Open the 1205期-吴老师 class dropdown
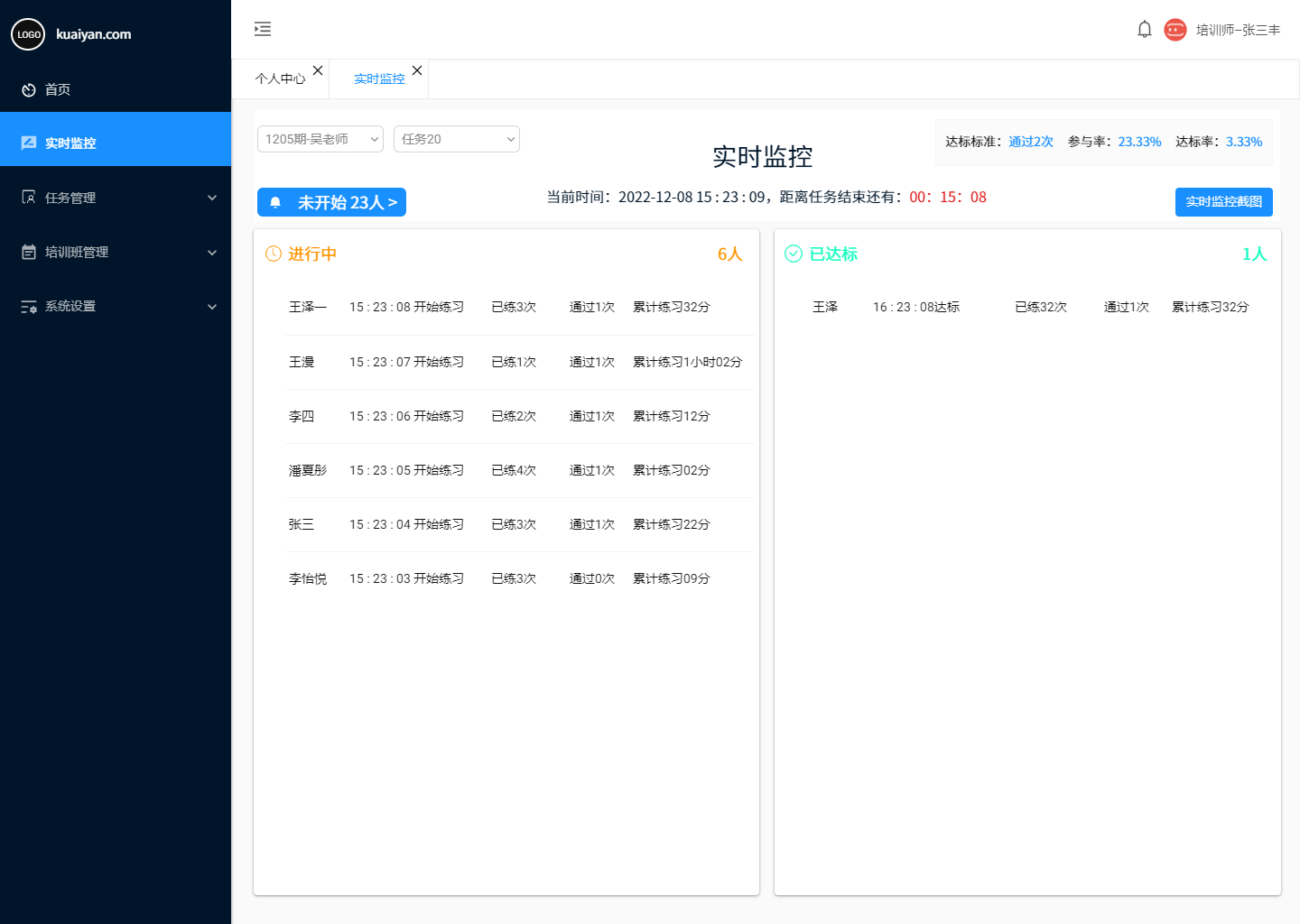This screenshot has height=924, width=1300. pos(320,139)
